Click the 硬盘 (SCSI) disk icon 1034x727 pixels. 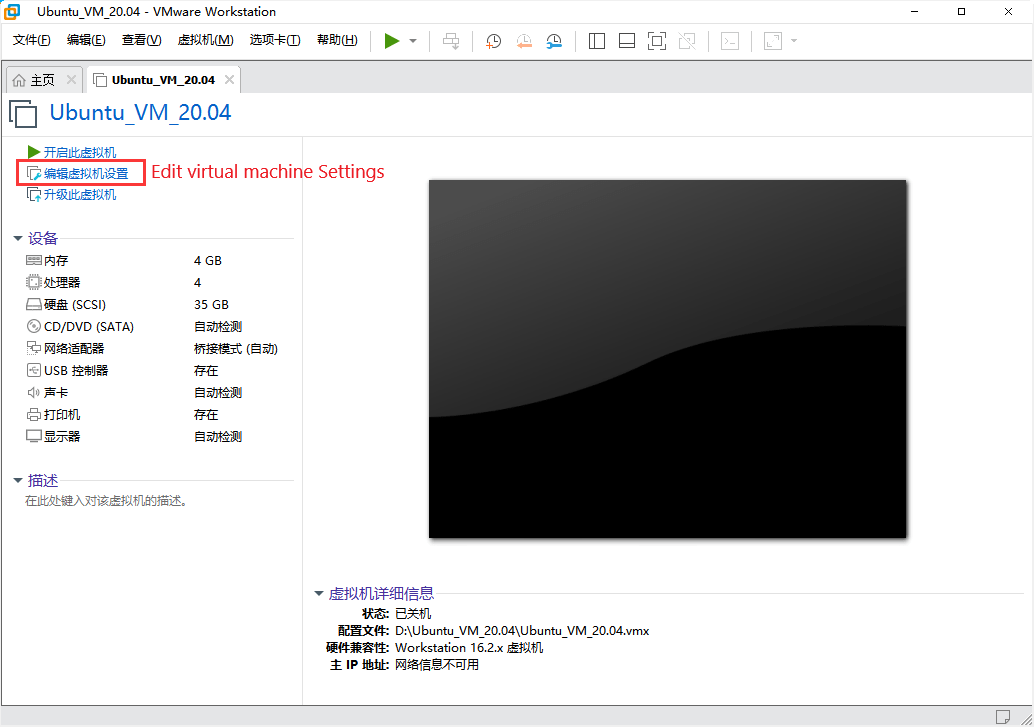(x=34, y=304)
